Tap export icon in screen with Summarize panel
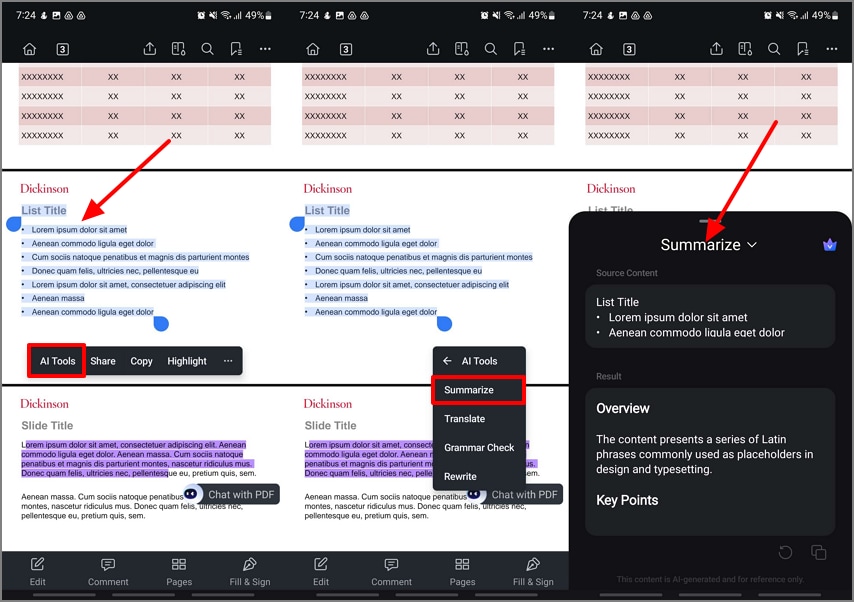 (x=717, y=49)
